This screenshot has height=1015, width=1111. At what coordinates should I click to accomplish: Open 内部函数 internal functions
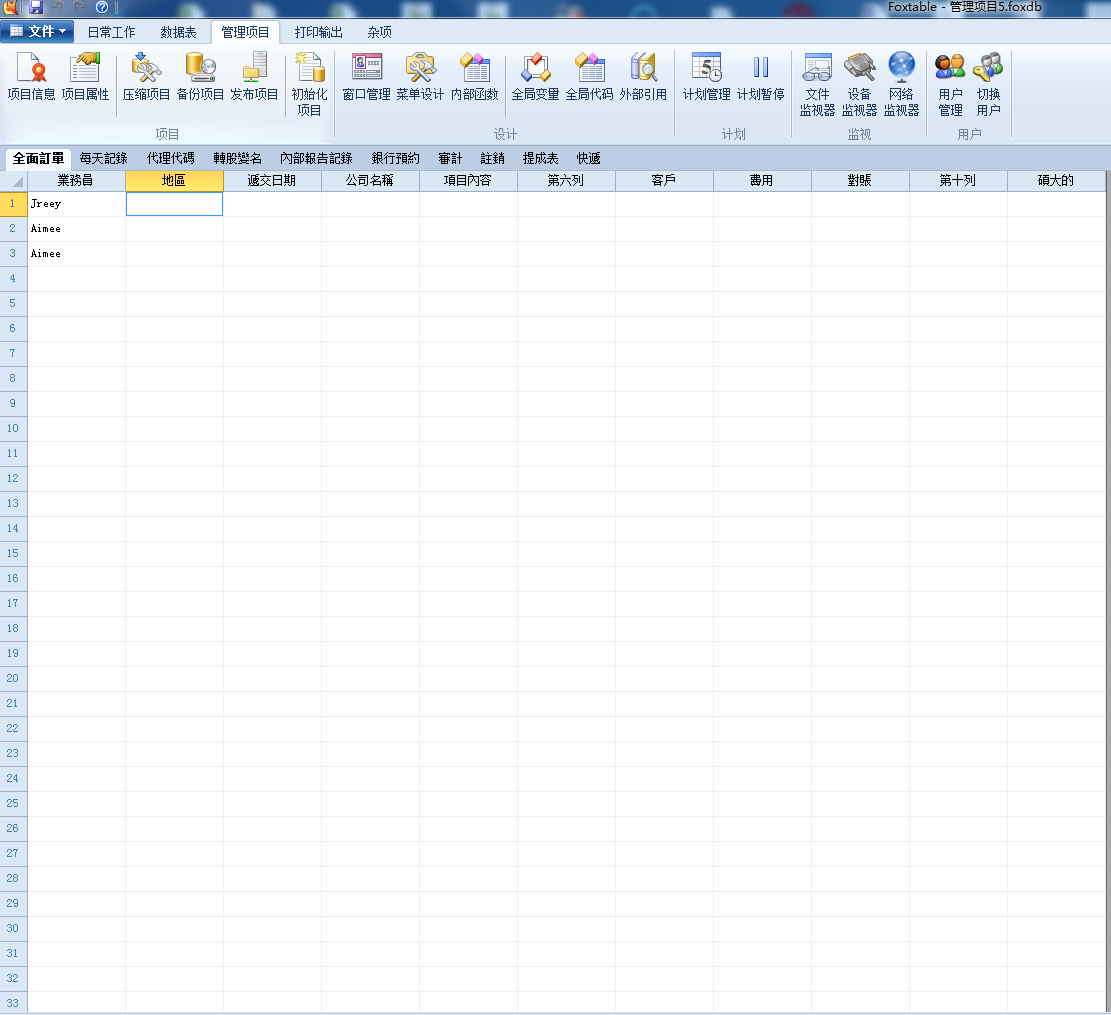click(475, 76)
